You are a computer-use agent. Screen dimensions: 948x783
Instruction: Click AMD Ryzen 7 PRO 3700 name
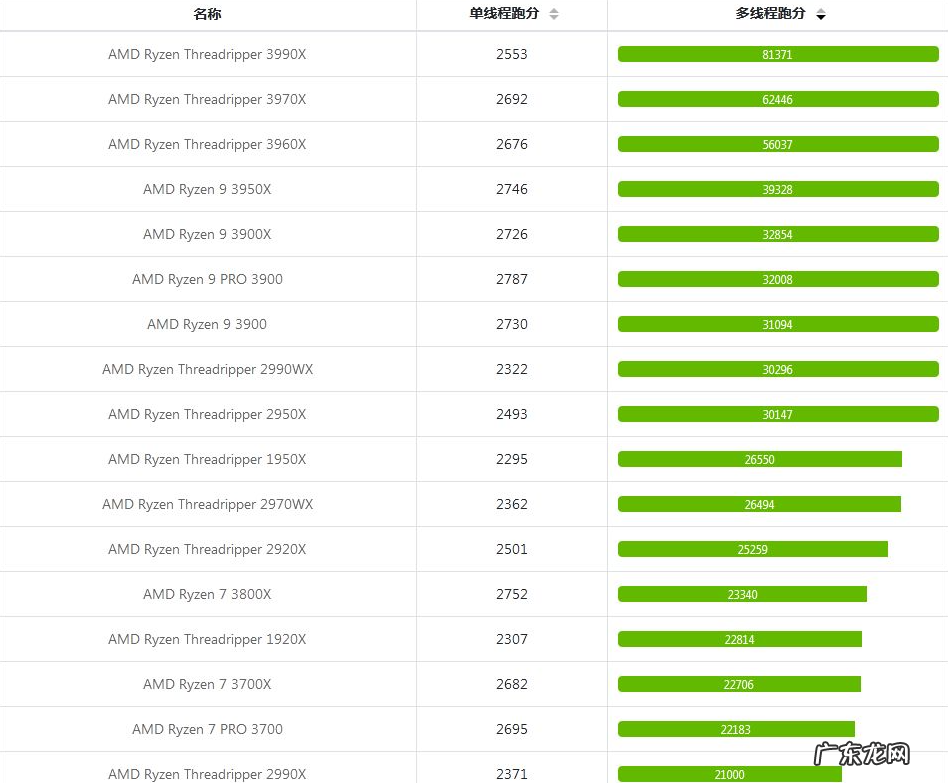coord(207,729)
